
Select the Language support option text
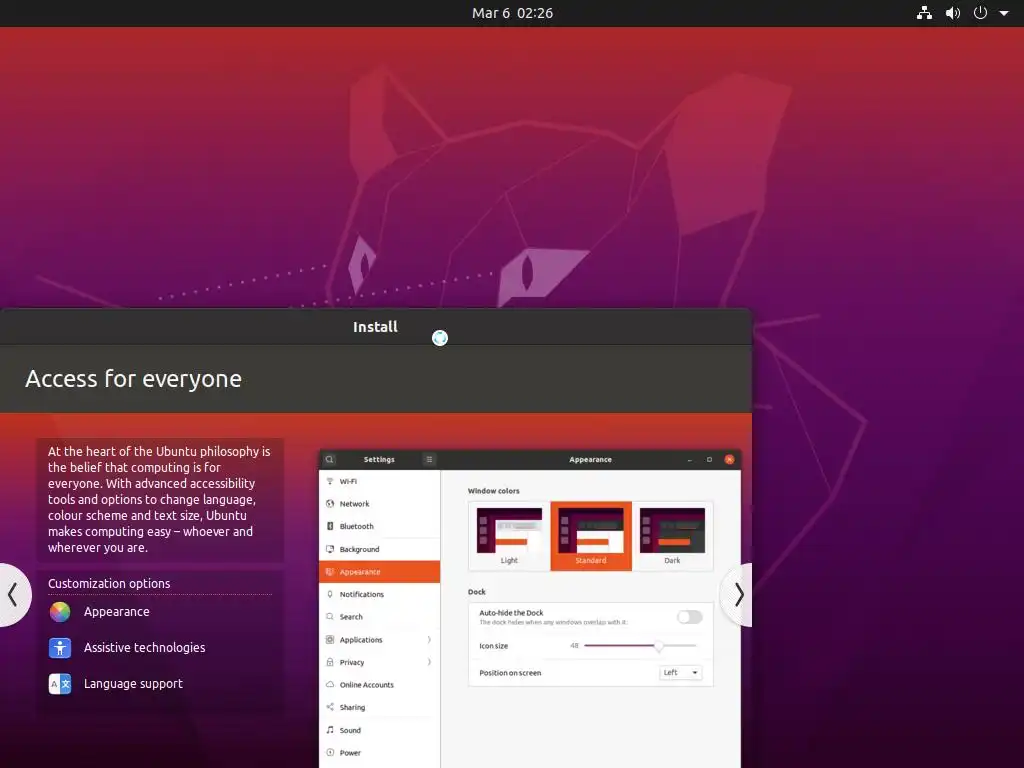133,684
